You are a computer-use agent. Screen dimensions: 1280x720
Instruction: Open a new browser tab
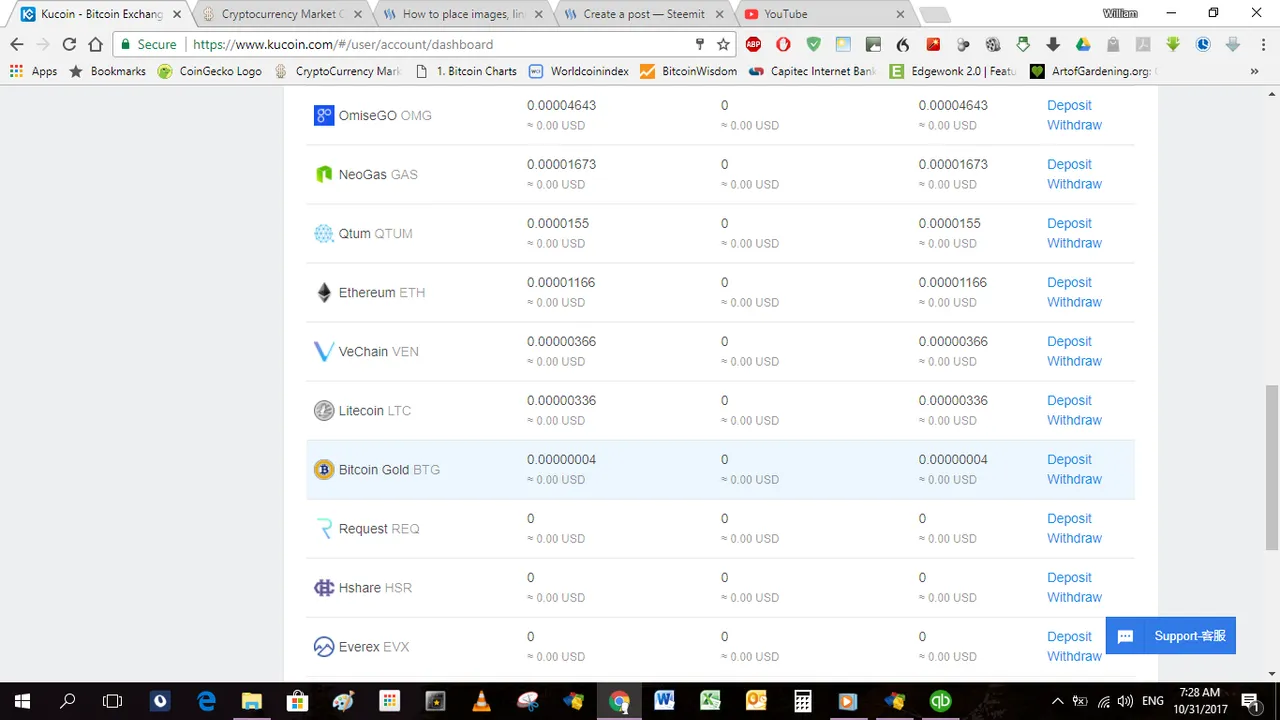(934, 14)
